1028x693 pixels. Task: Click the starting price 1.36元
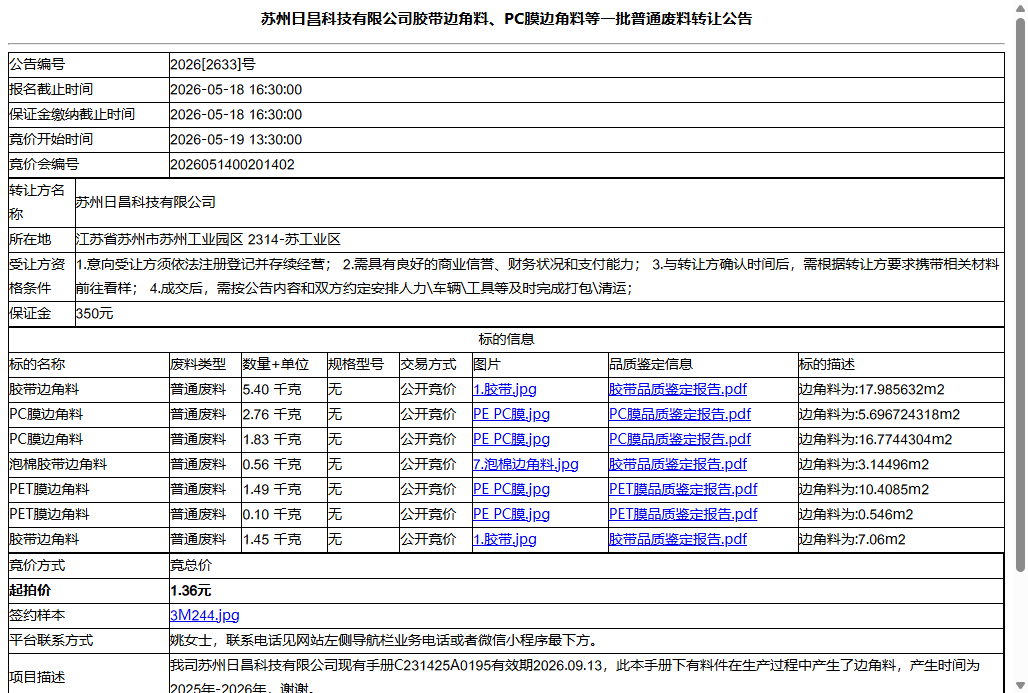point(191,590)
